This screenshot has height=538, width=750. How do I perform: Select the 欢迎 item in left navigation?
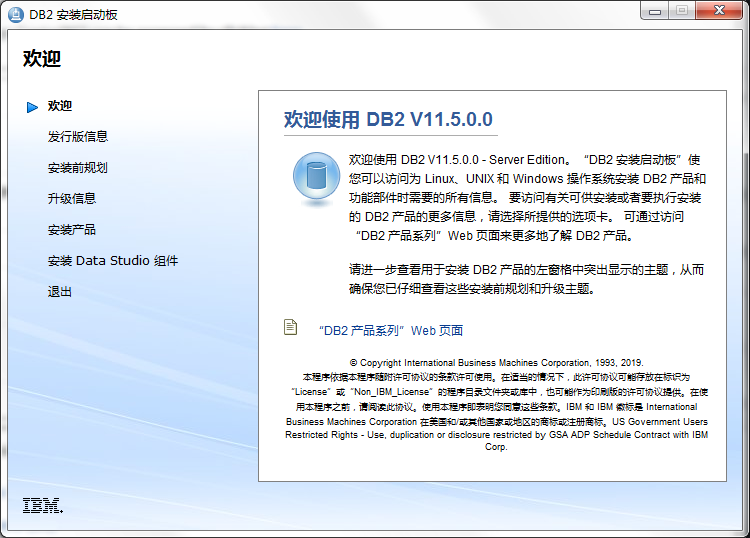[59, 106]
